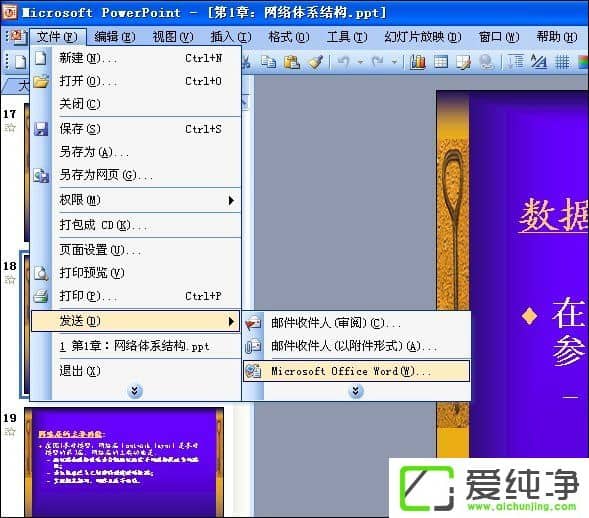Select slide 19 thumbnail
The height and width of the screenshot is (518, 589).
tap(124, 462)
